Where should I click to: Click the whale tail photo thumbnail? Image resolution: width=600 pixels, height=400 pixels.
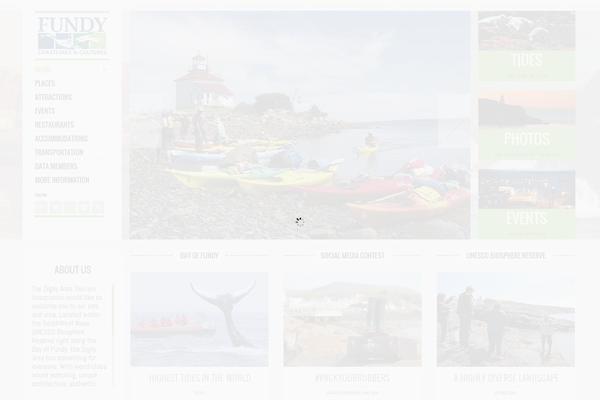pos(199,319)
